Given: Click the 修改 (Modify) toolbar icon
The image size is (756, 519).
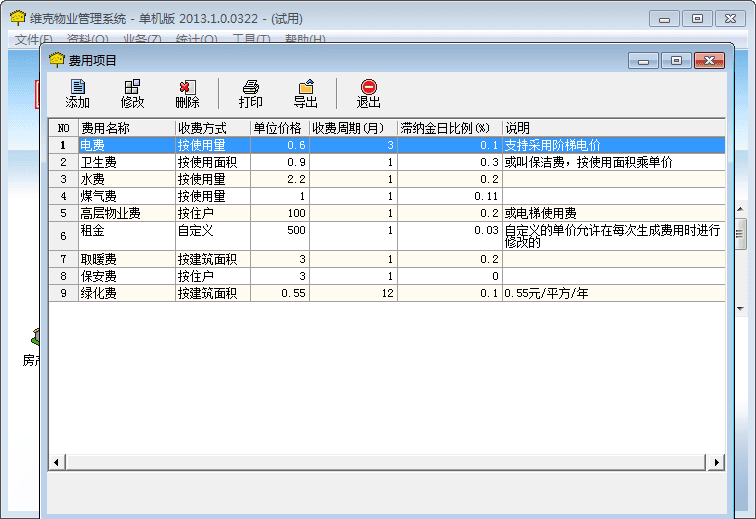Looking at the screenshot, I should [132, 88].
